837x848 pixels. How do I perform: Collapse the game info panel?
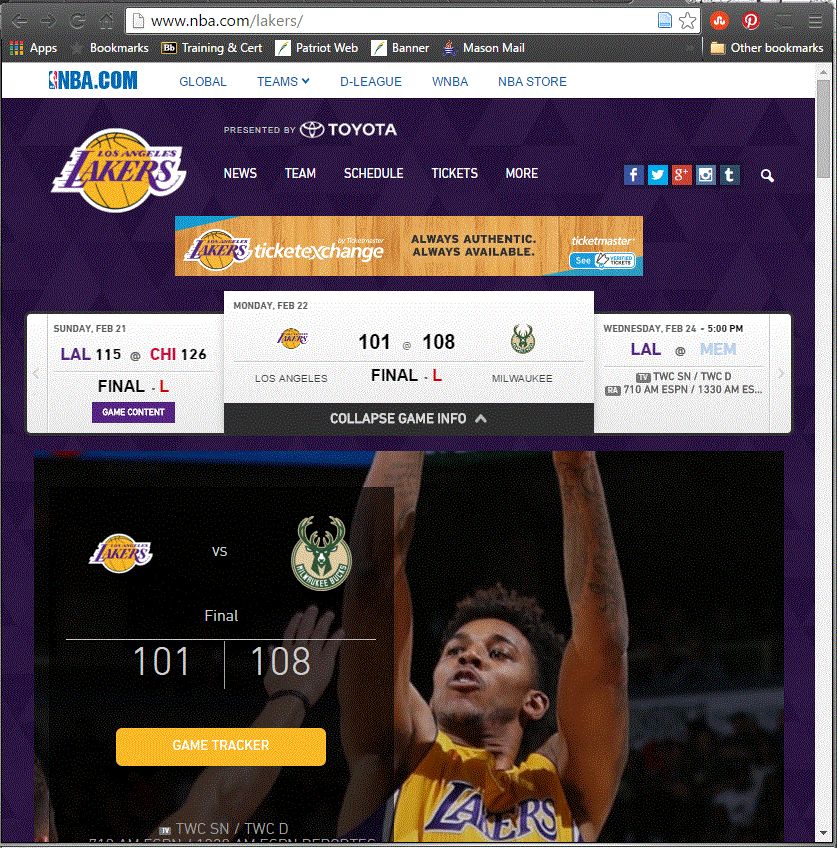click(x=409, y=419)
